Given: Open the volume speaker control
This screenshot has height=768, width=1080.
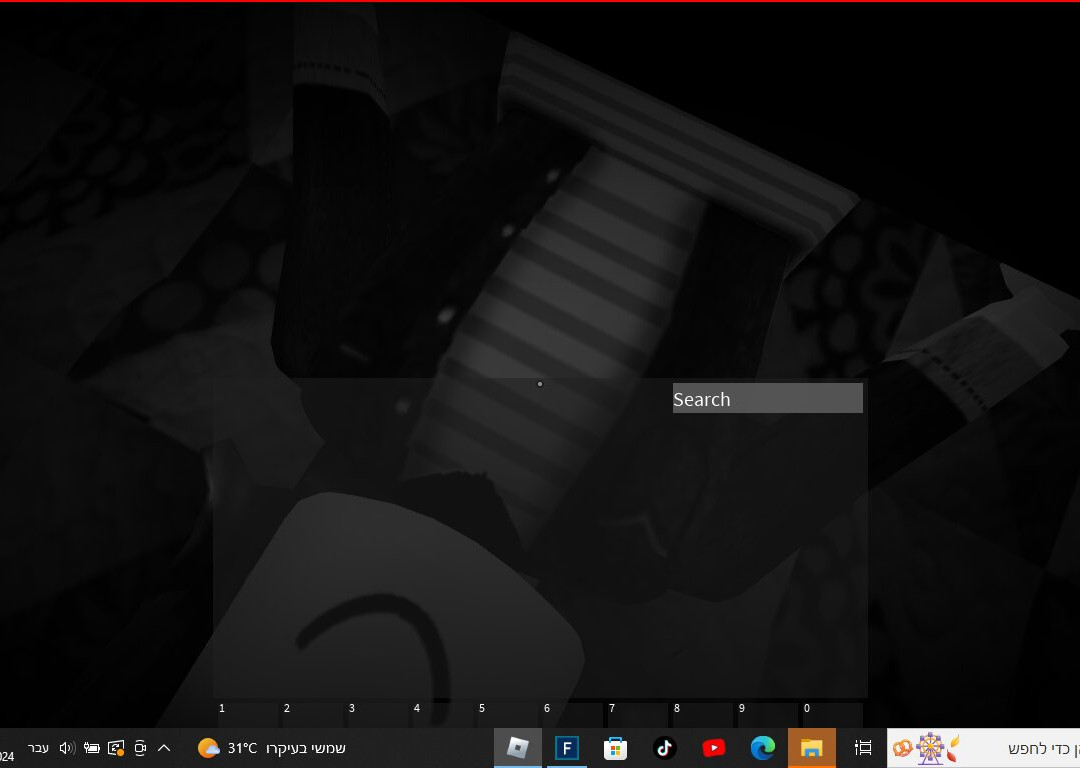Looking at the screenshot, I should [67, 748].
